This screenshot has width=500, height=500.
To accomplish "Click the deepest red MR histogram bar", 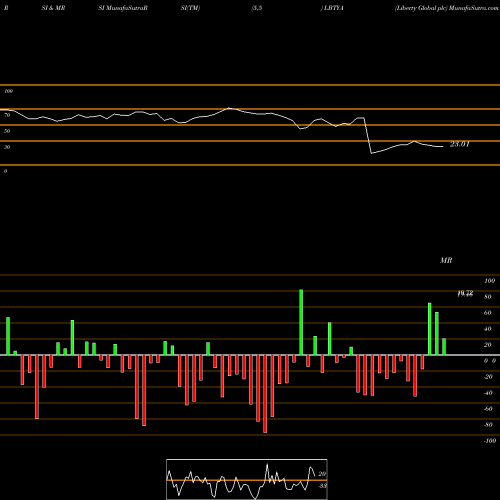I will pyautogui.click(x=265, y=394).
